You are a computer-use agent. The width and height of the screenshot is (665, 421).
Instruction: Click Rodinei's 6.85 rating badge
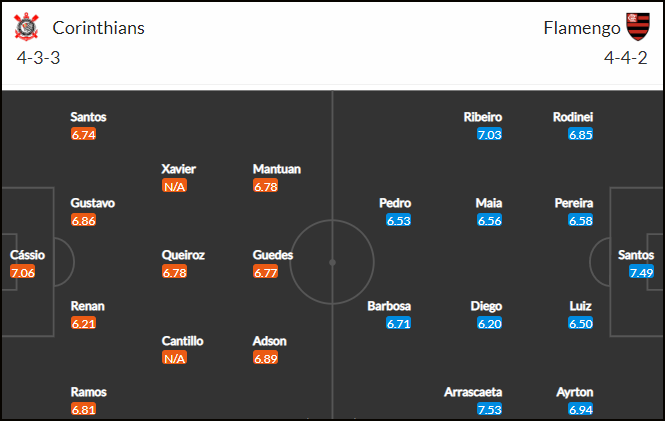pyautogui.click(x=581, y=134)
